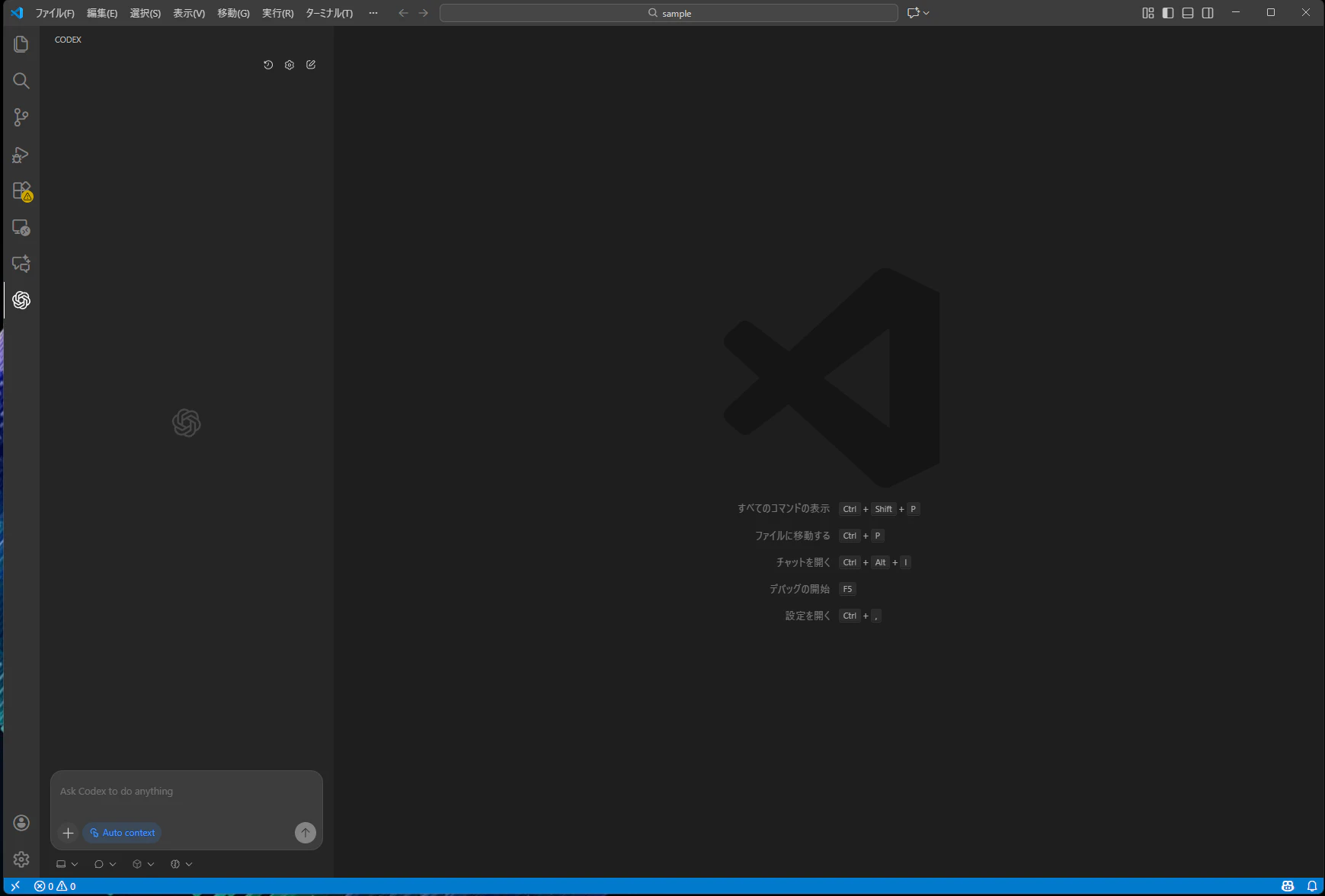
Task: Open Codex panel settings gear
Action: click(x=290, y=65)
